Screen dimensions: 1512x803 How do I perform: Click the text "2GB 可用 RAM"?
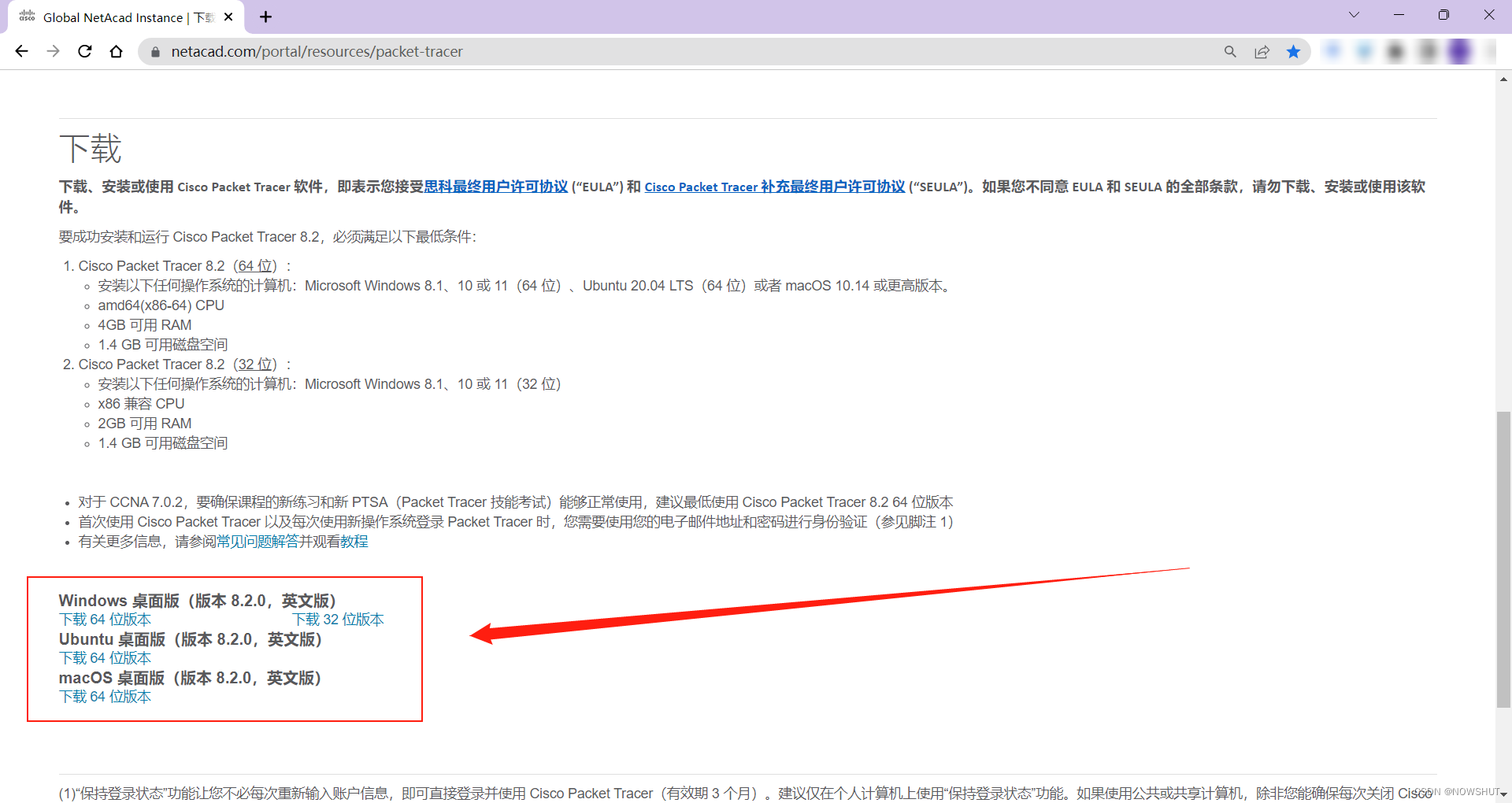click(145, 424)
